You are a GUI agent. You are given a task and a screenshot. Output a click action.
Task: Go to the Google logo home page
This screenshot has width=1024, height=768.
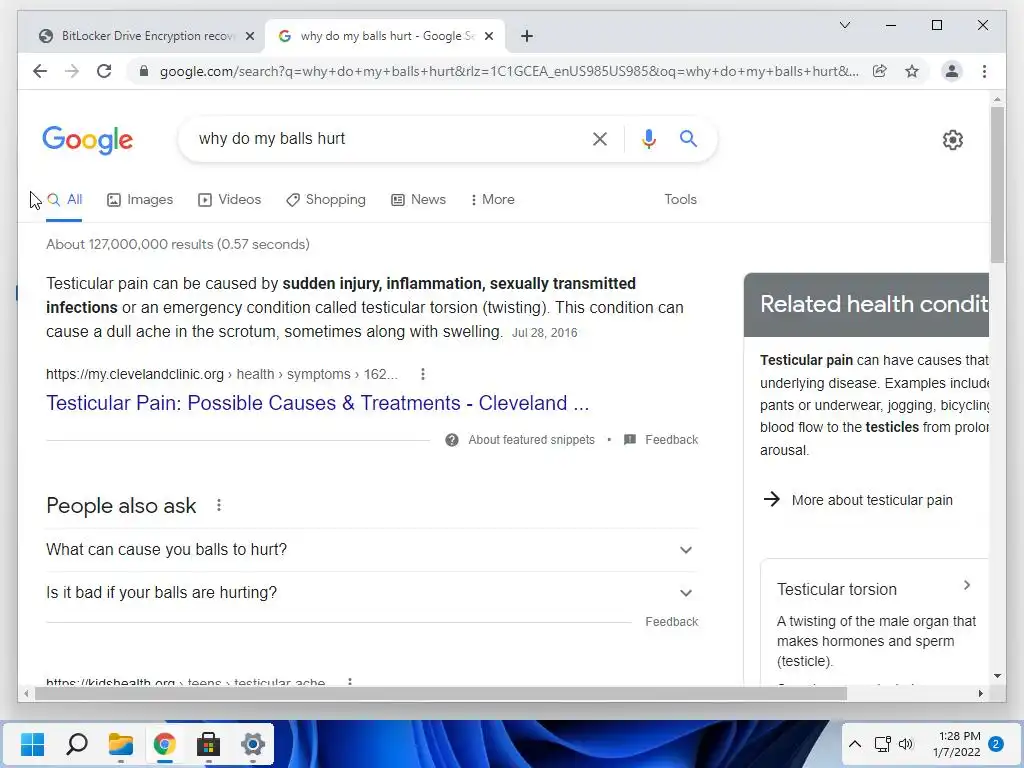[88, 140]
